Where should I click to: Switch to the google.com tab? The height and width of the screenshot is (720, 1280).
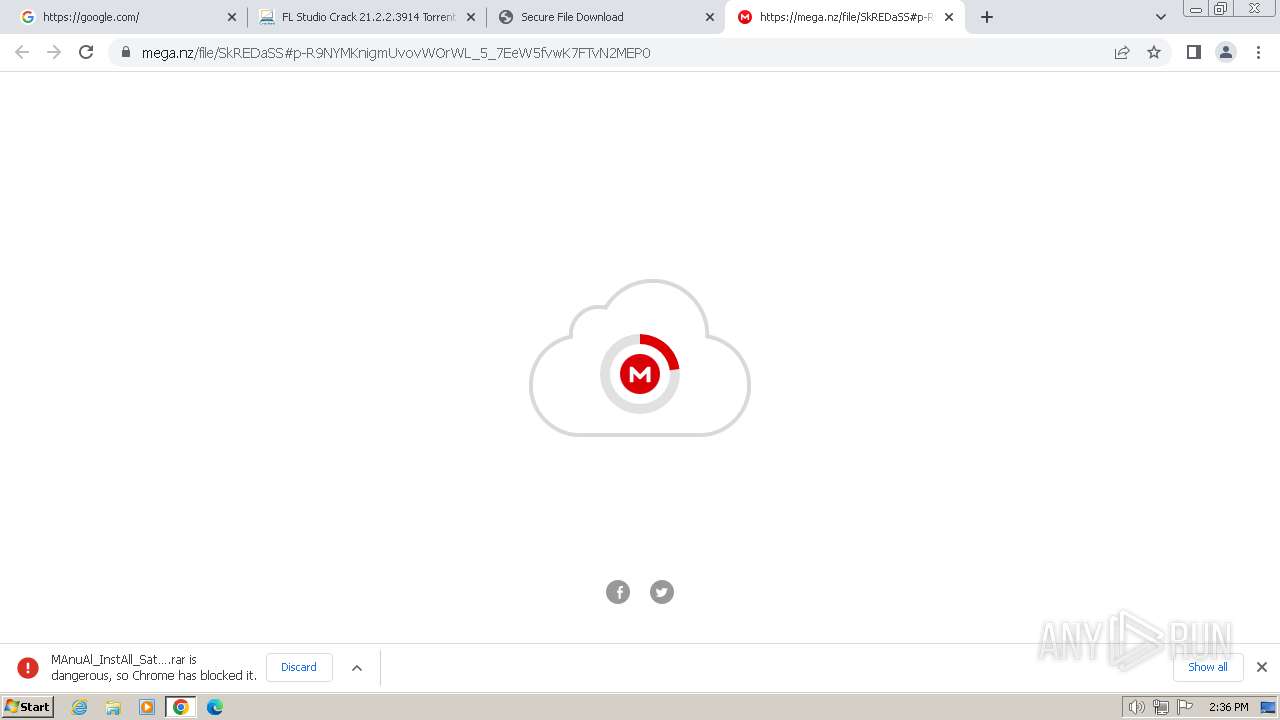[x=125, y=17]
